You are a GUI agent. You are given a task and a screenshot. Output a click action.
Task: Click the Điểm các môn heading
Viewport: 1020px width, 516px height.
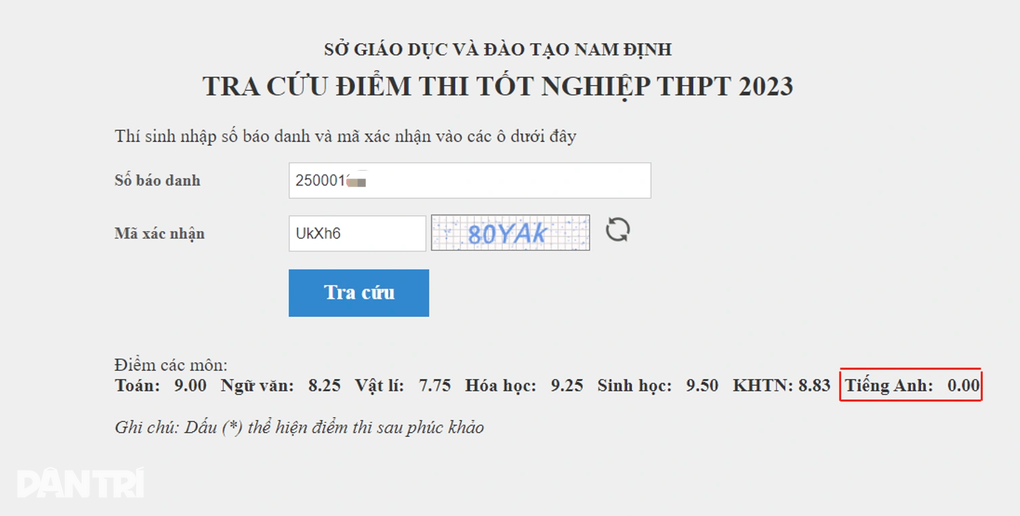pos(171,366)
